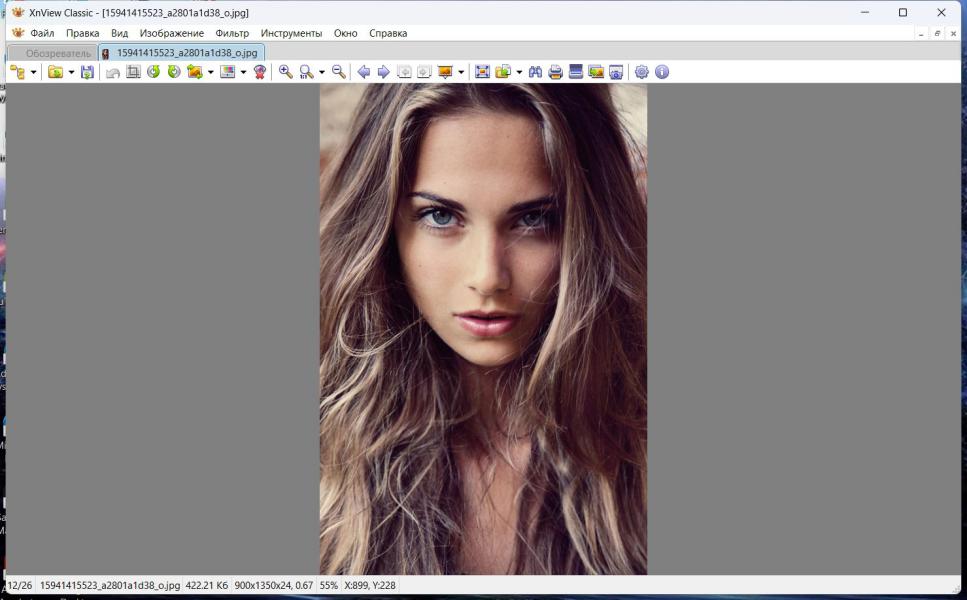This screenshot has height=600, width=967.
Task: Rotate image counter-clockwise
Action: click(x=153, y=72)
